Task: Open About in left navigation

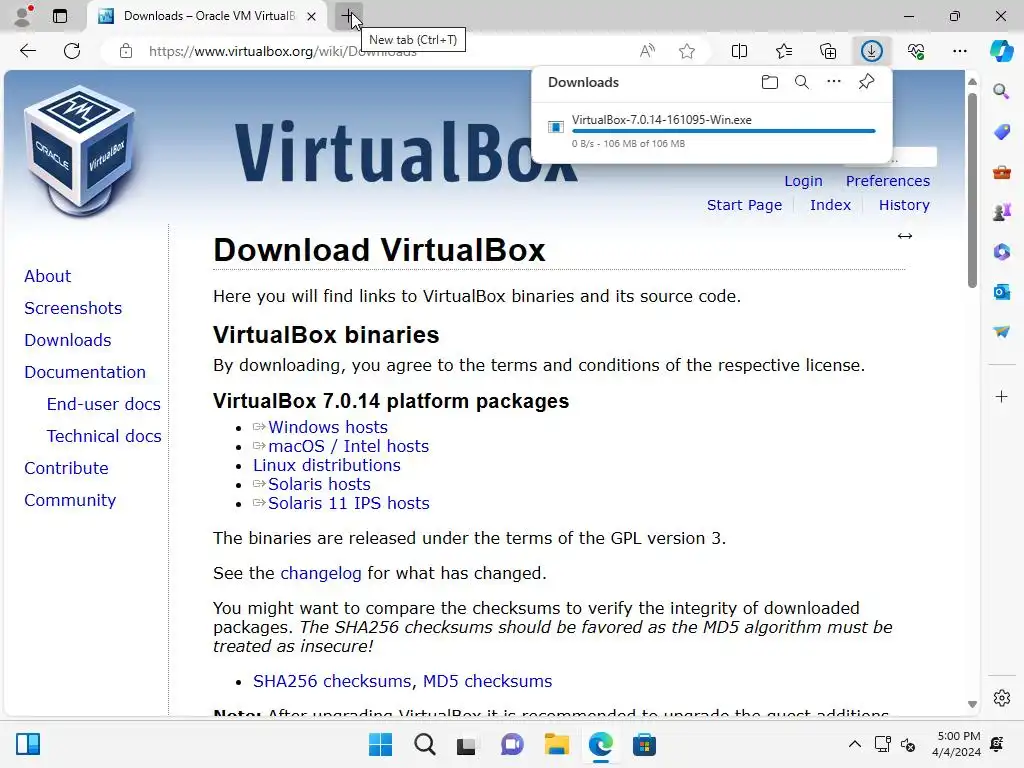Action: [x=48, y=276]
